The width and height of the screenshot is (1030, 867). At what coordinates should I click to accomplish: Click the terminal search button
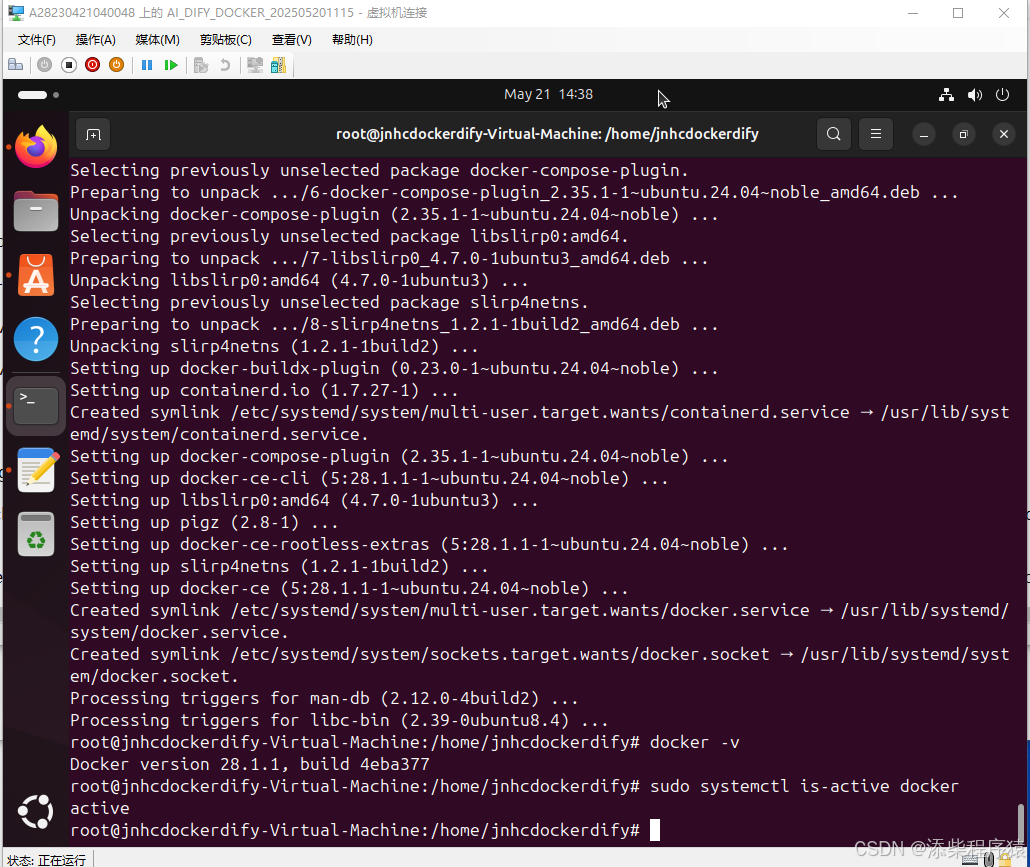[x=834, y=134]
